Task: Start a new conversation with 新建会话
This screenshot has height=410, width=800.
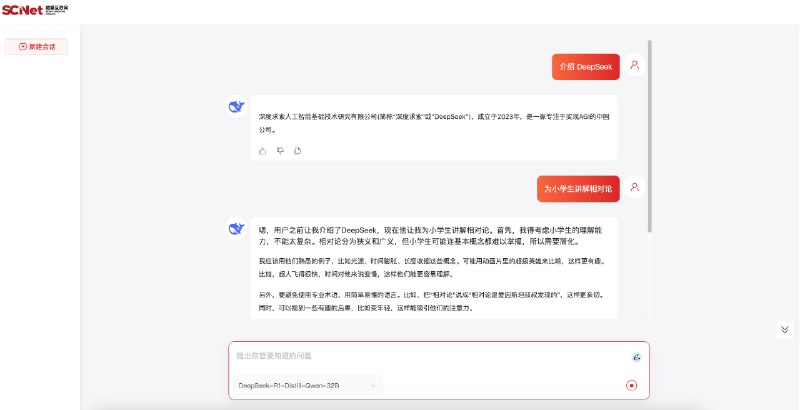Action: pos(36,46)
